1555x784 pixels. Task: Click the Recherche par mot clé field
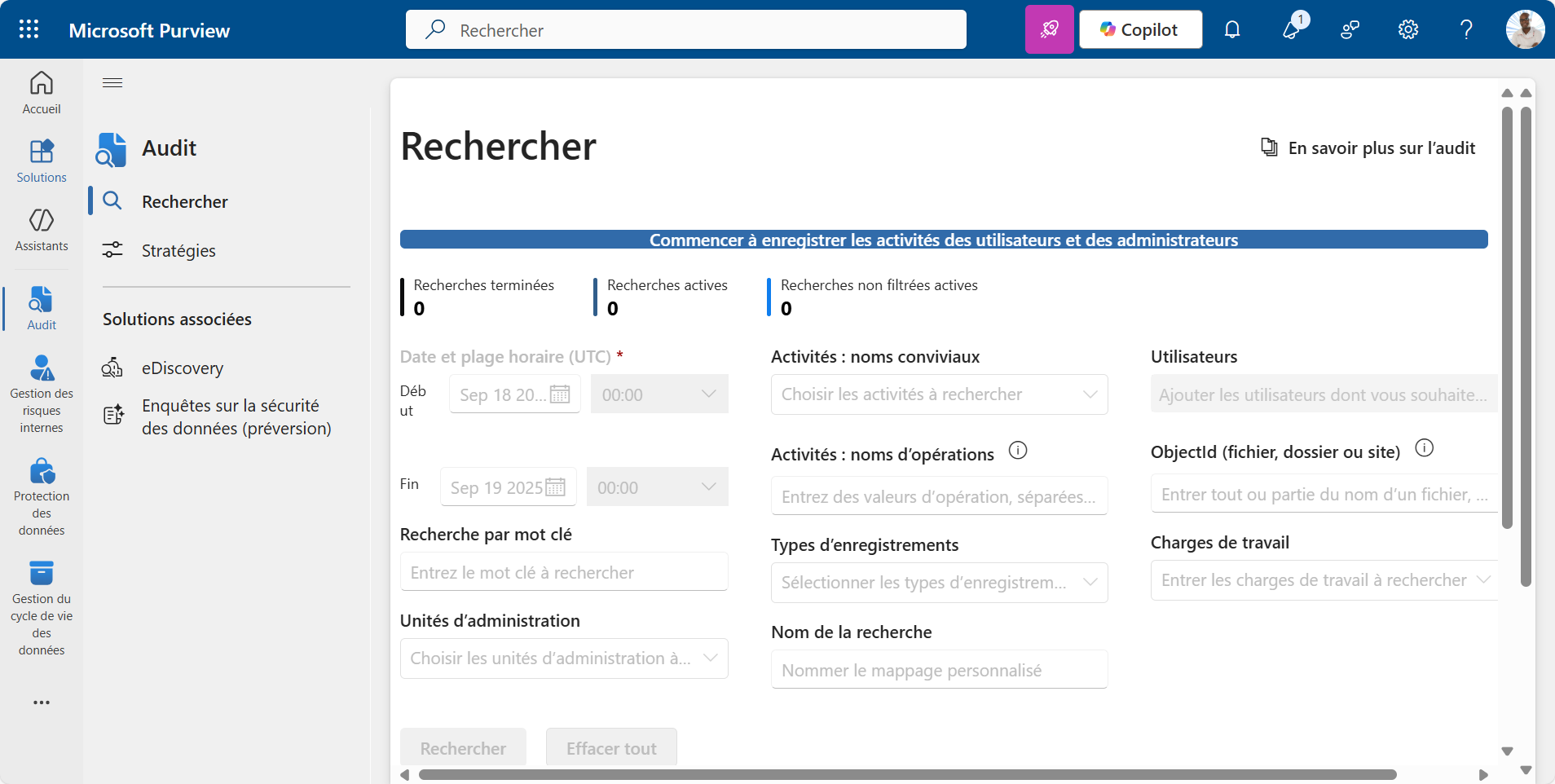(x=564, y=572)
